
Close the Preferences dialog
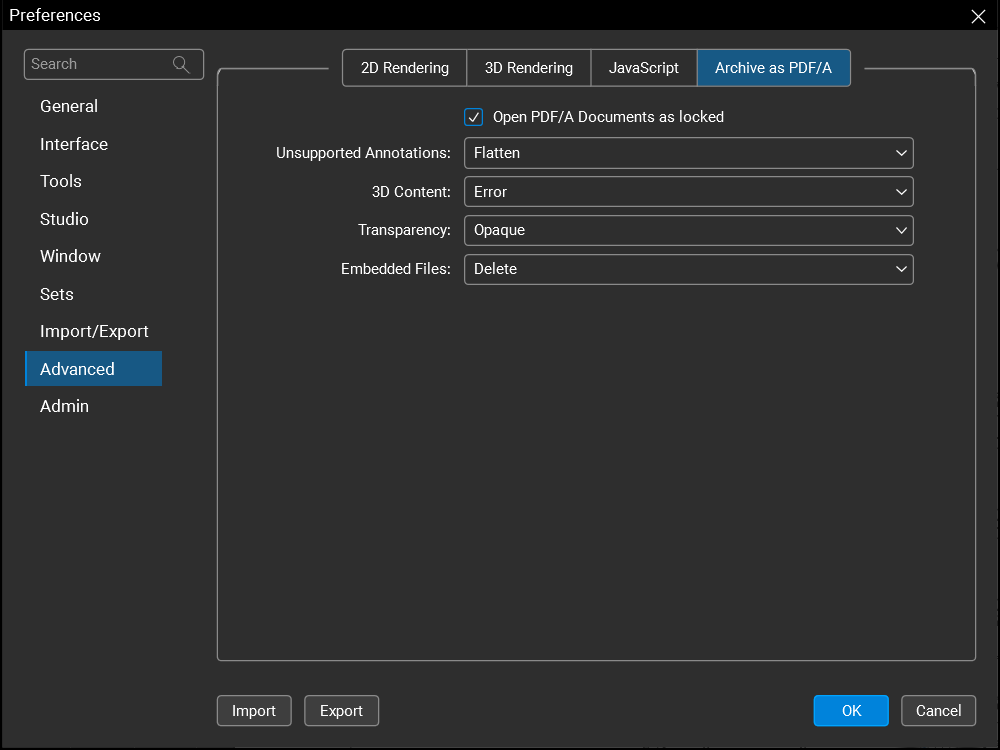pos(978,16)
